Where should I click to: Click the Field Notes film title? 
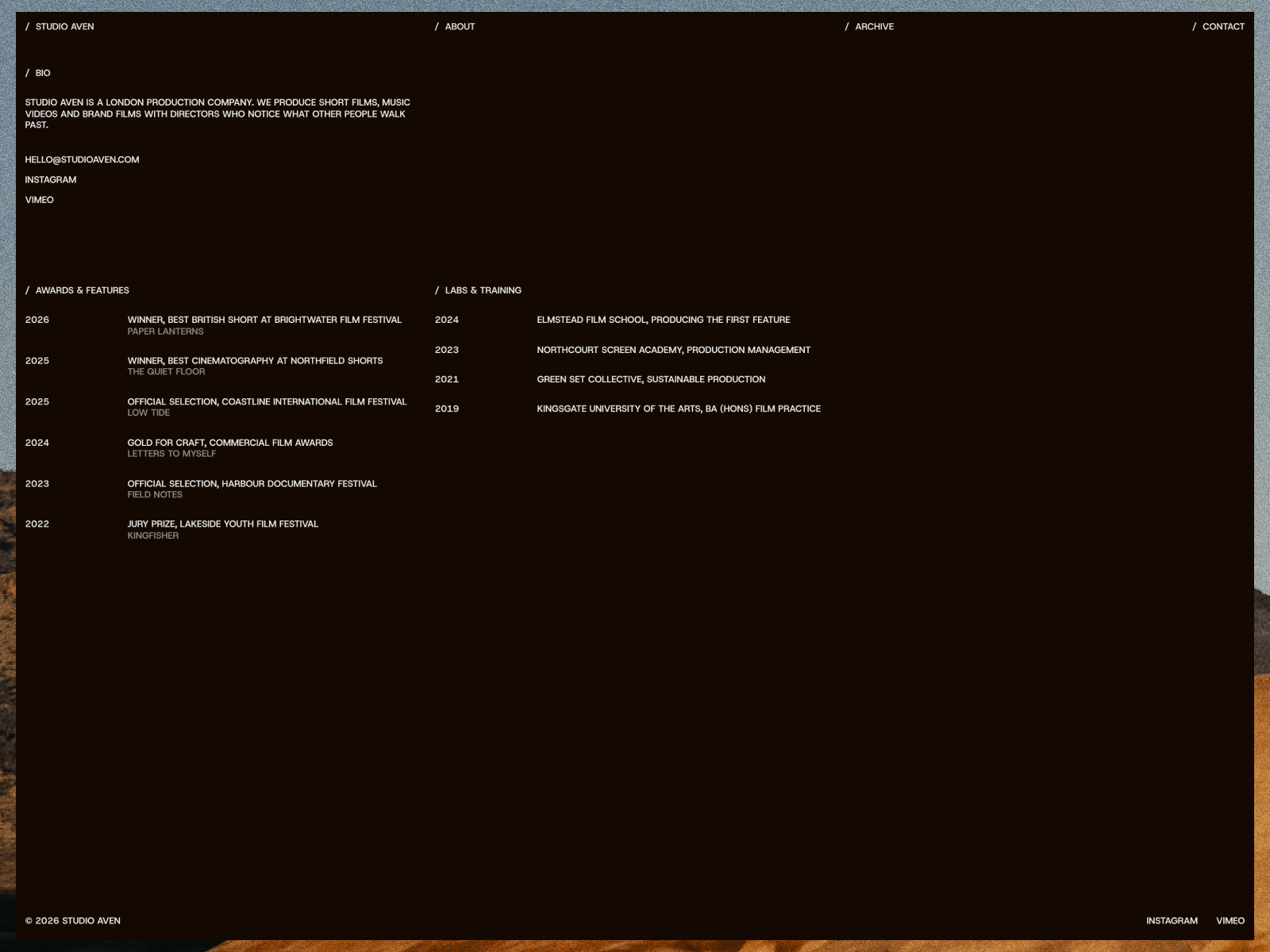(x=155, y=495)
